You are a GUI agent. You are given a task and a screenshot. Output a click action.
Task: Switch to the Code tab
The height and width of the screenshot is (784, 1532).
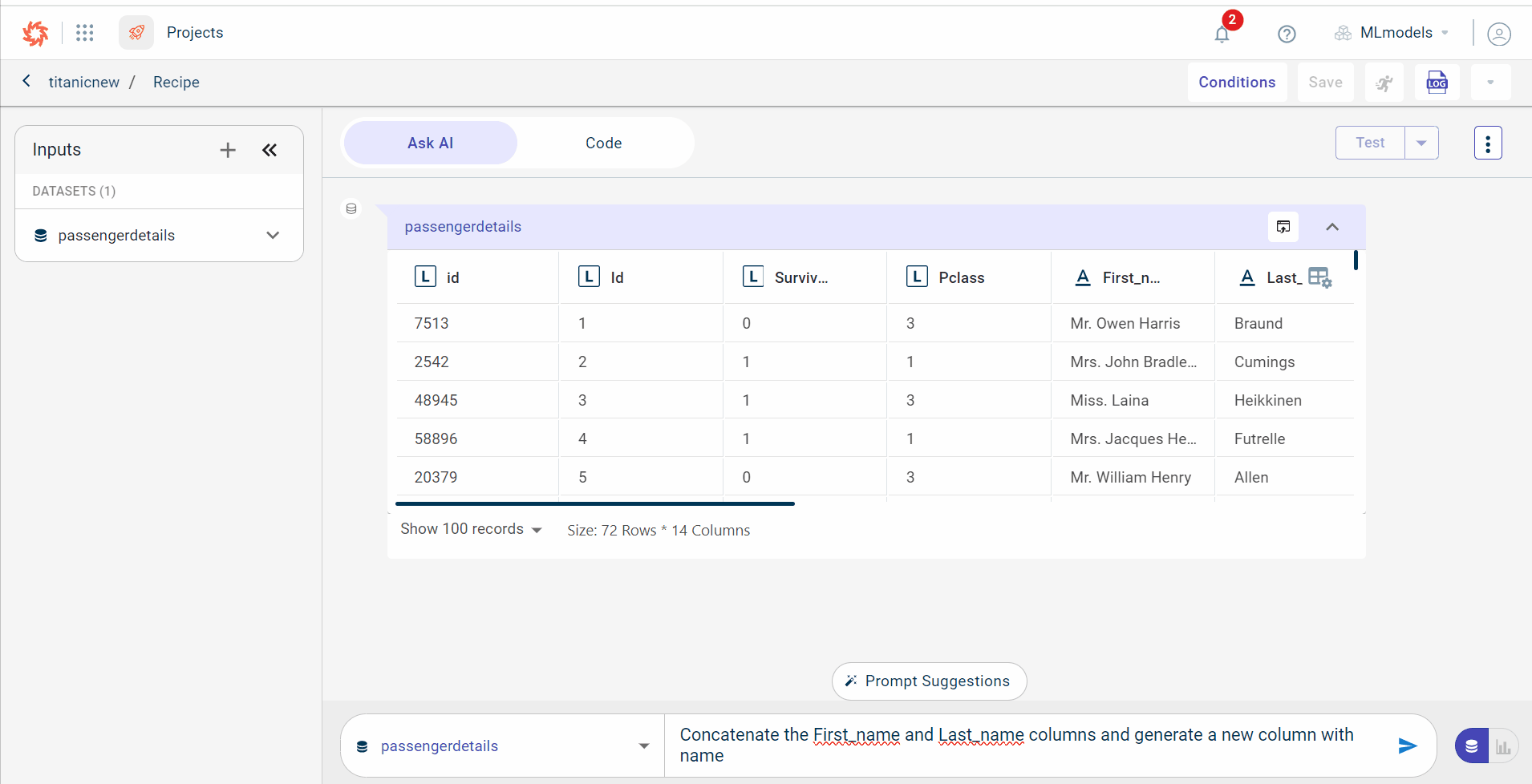point(603,143)
